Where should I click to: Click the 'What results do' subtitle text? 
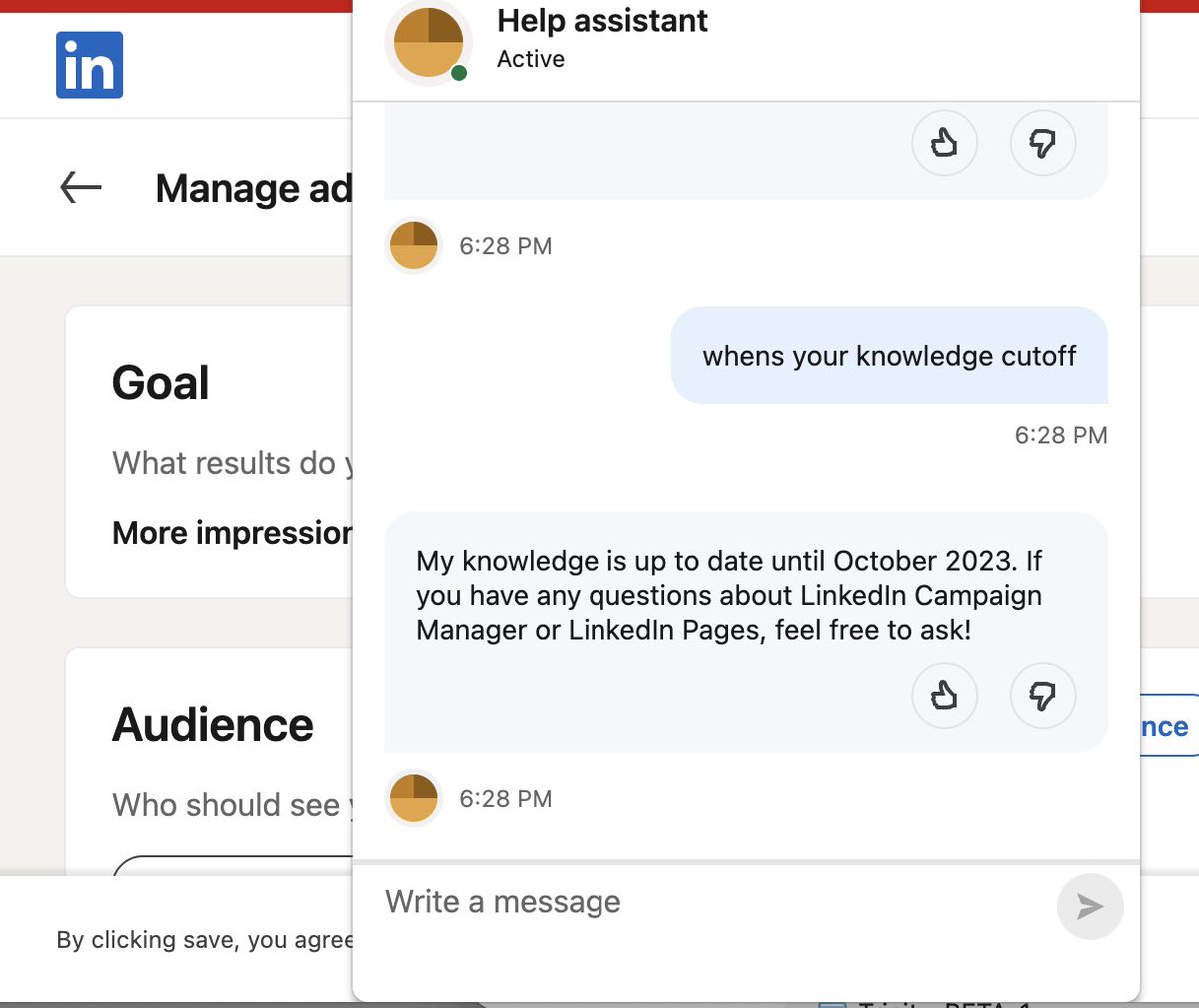[x=233, y=463]
